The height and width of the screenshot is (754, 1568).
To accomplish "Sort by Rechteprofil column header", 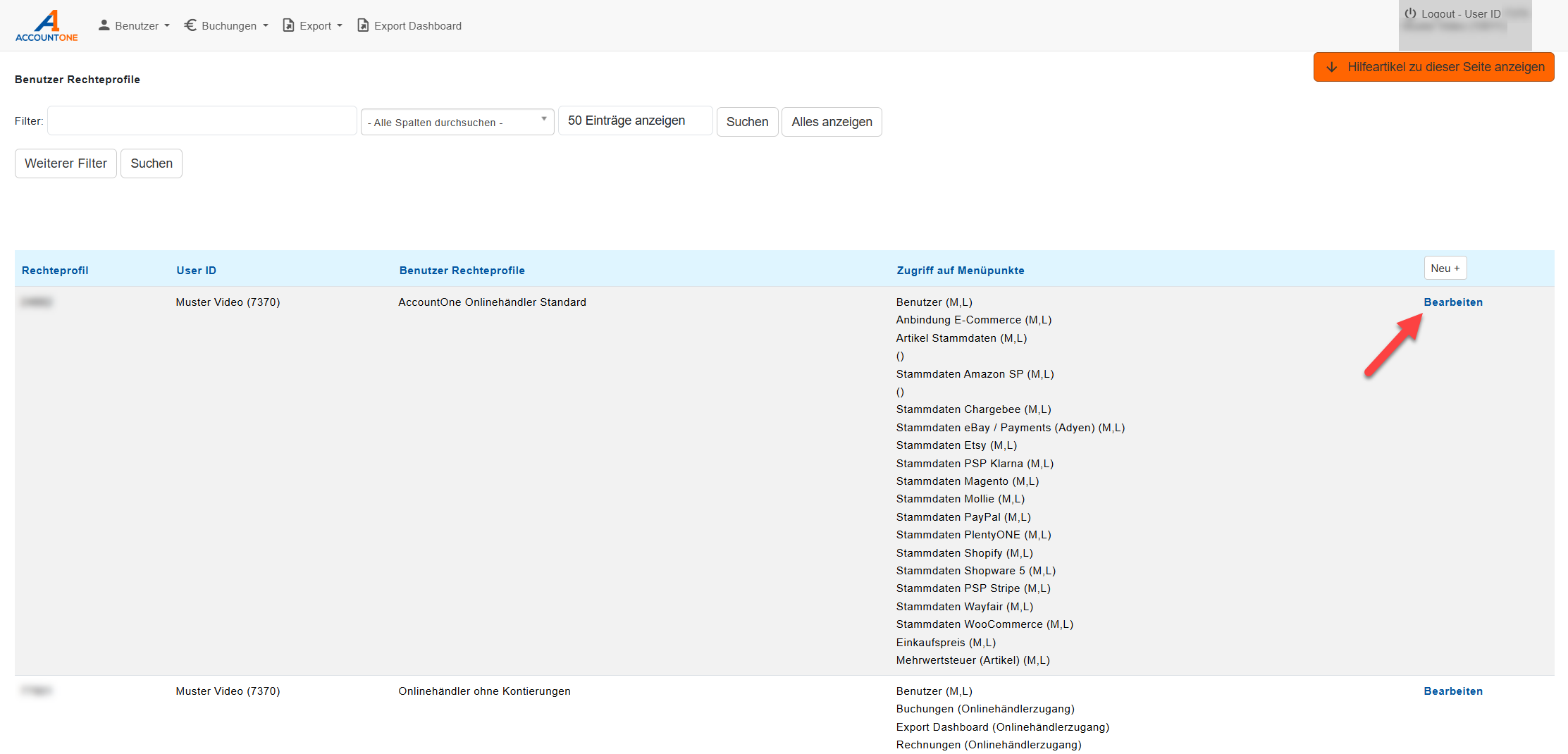I will [55, 271].
